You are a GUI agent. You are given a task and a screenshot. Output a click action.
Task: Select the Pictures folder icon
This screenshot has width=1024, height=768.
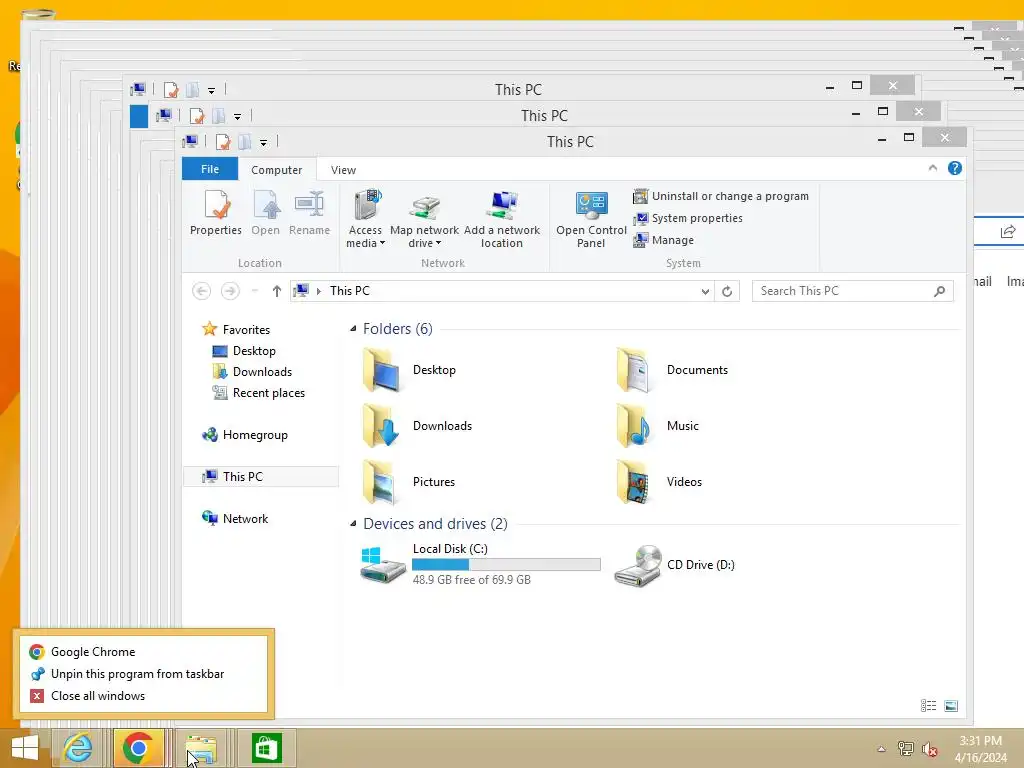coord(381,482)
